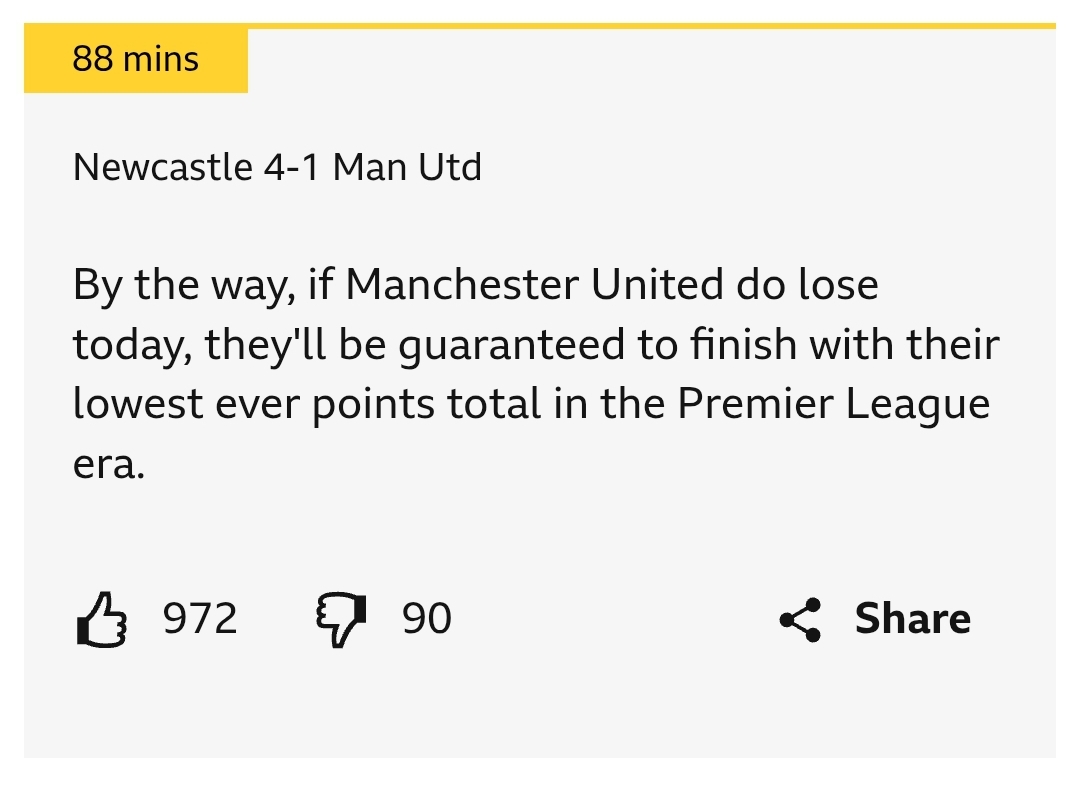Like the post with thumbs up icon
The height and width of the screenshot is (802, 1080).
[x=102, y=619]
